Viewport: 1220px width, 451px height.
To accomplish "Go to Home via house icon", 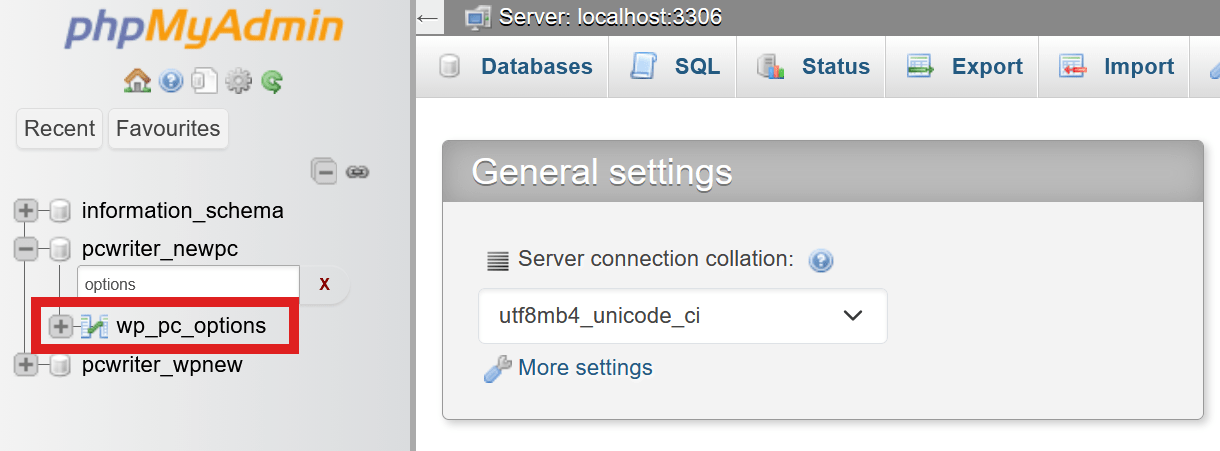I will pos(137,81).
